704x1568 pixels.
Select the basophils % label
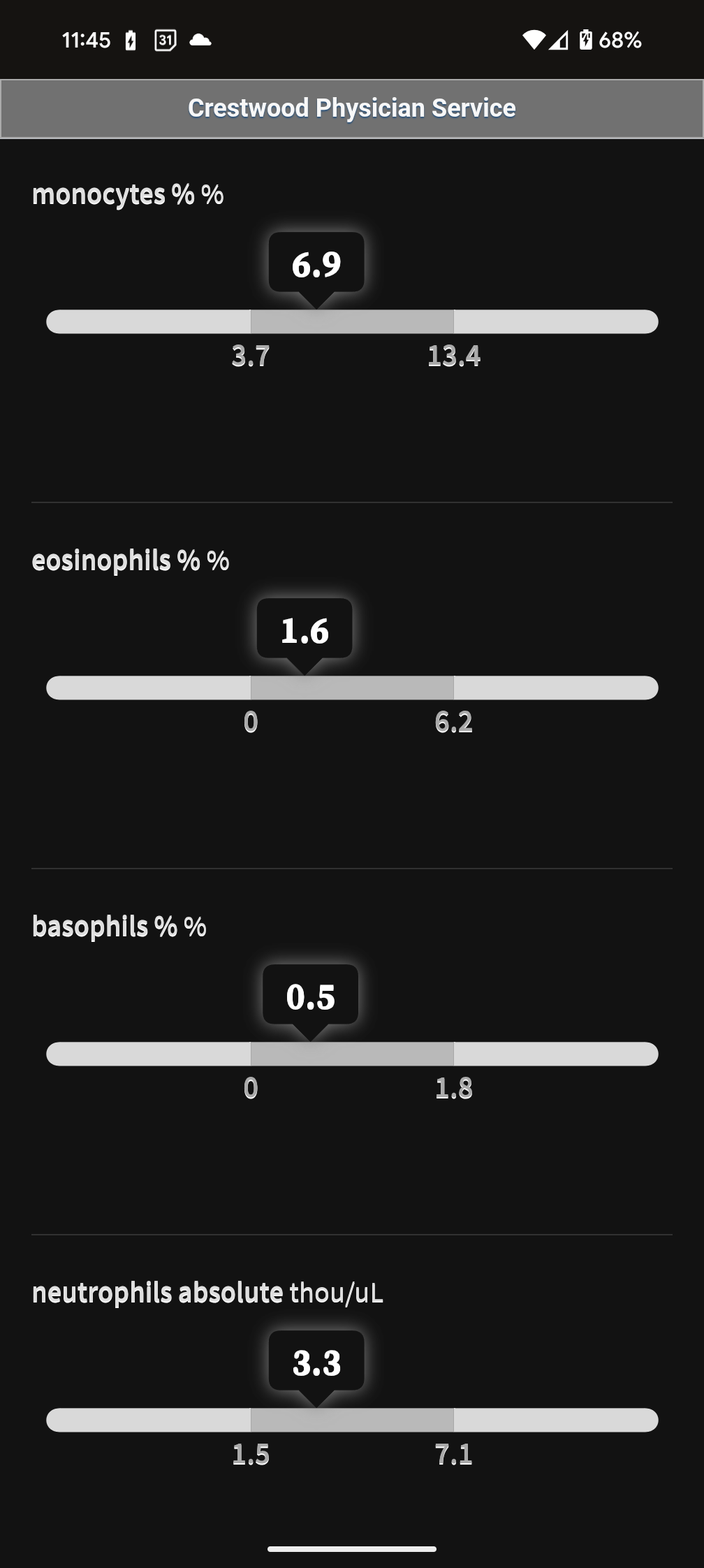tap(119, 927)
